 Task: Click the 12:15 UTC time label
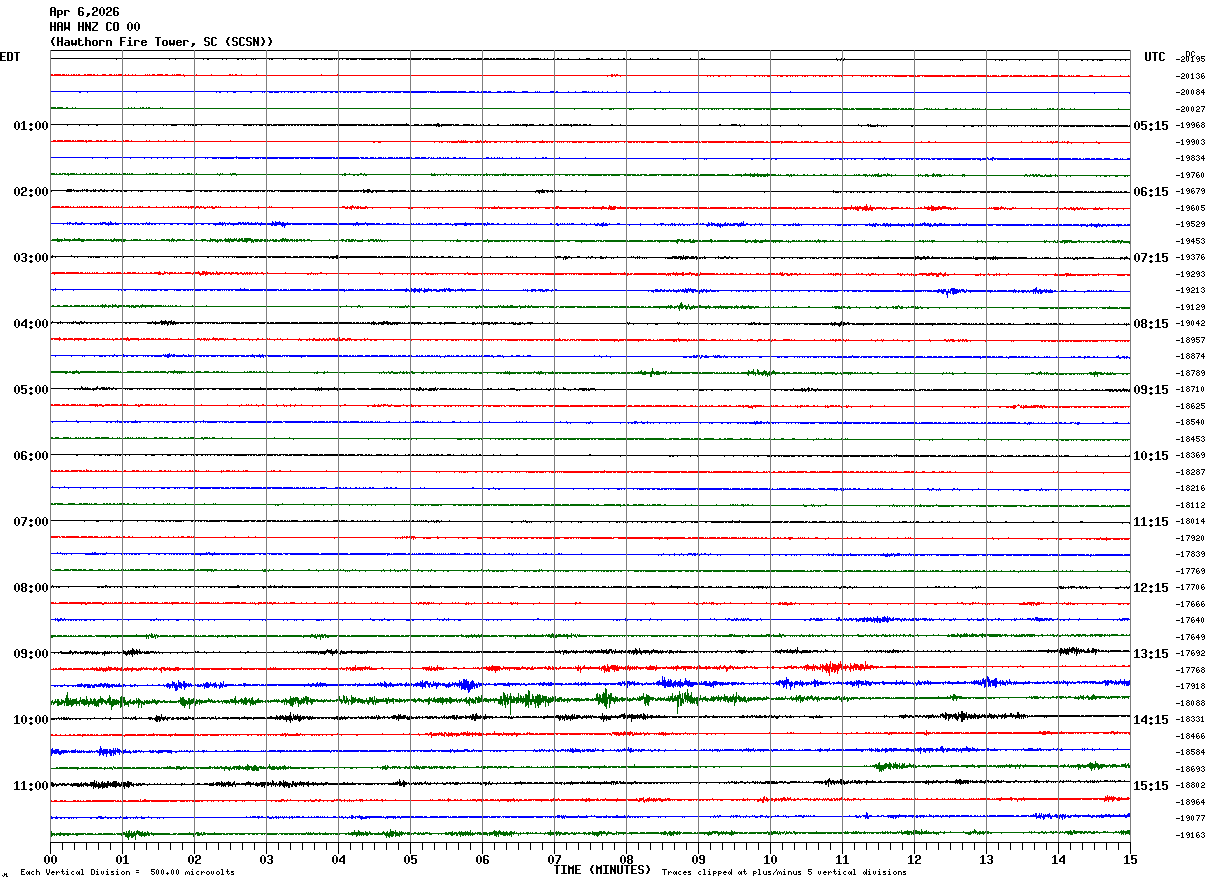pyautogui.click(x=1151, y=588)
